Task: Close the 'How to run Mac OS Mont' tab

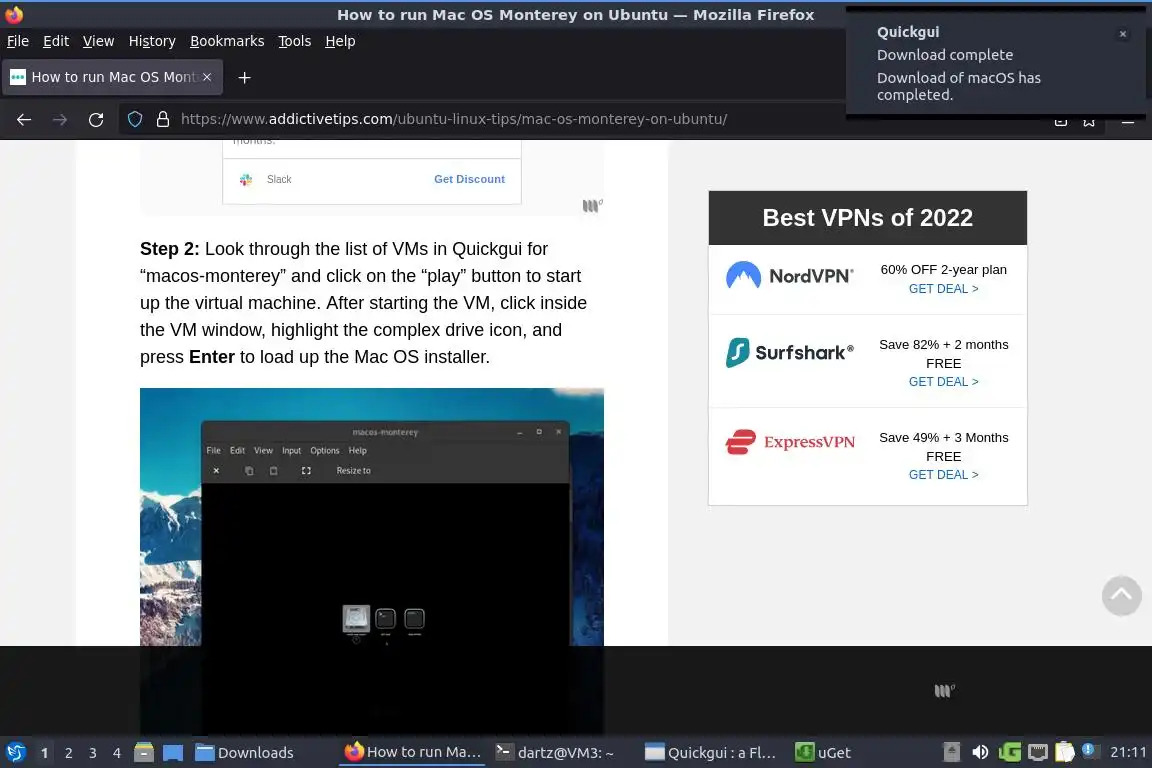Action: [207, 76]
